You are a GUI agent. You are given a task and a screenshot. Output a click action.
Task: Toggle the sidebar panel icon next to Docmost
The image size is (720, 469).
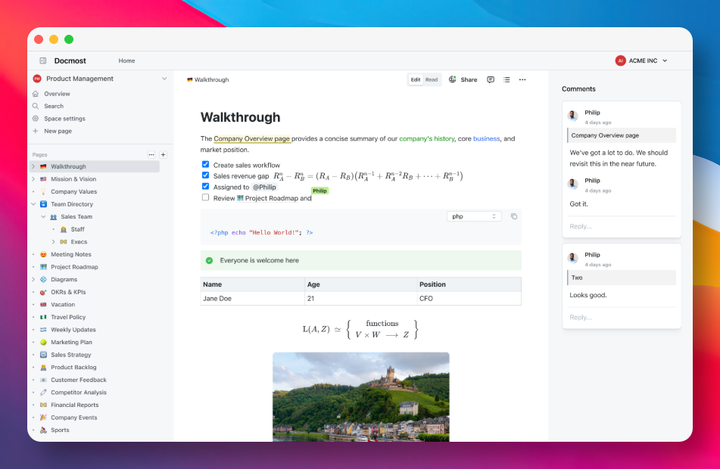tap(43, 61)
